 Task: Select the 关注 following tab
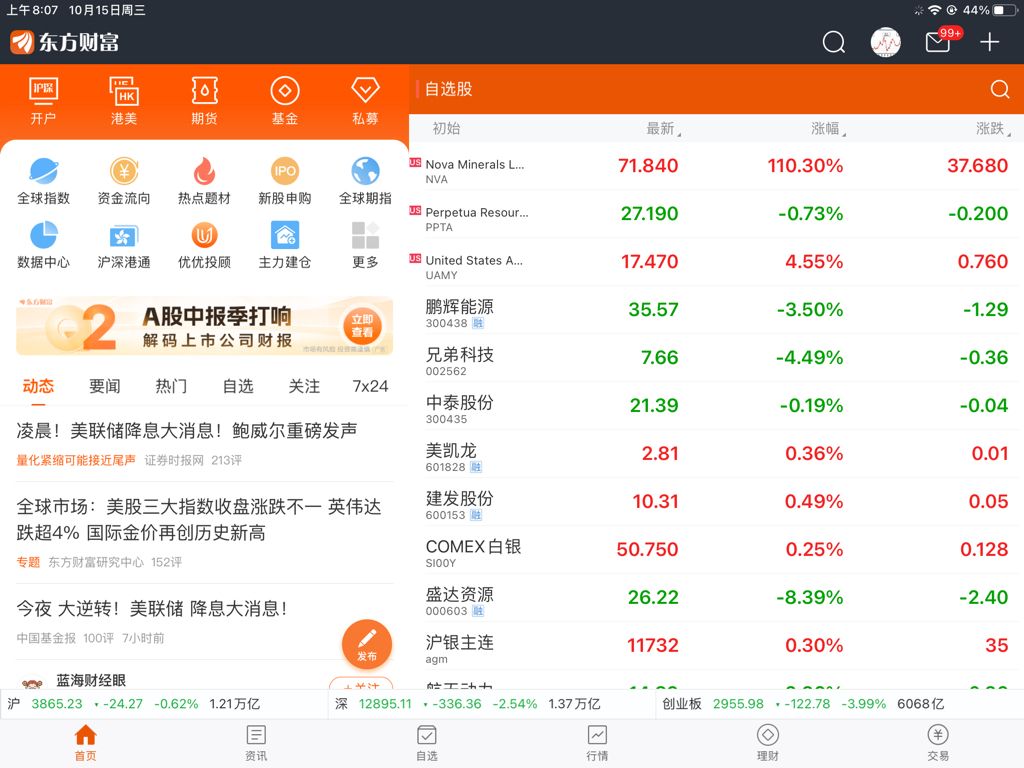tap(304, 387)
